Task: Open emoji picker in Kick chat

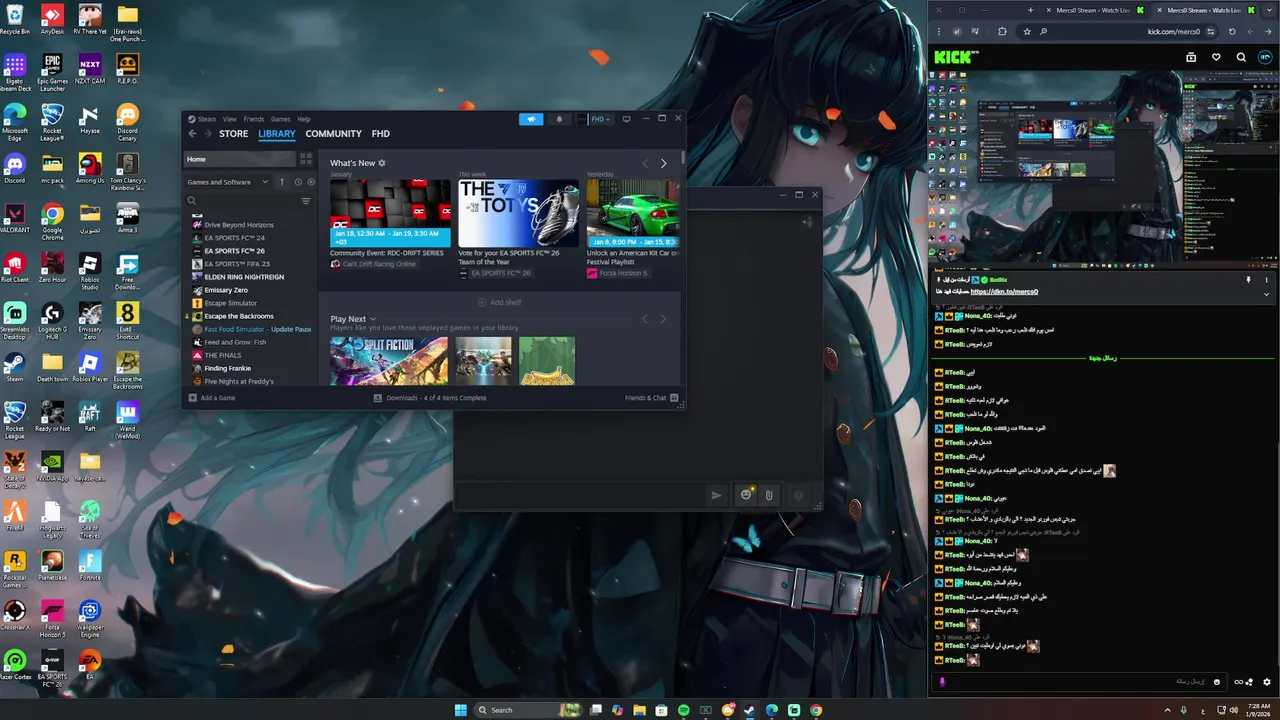Action: point(1217,682)
